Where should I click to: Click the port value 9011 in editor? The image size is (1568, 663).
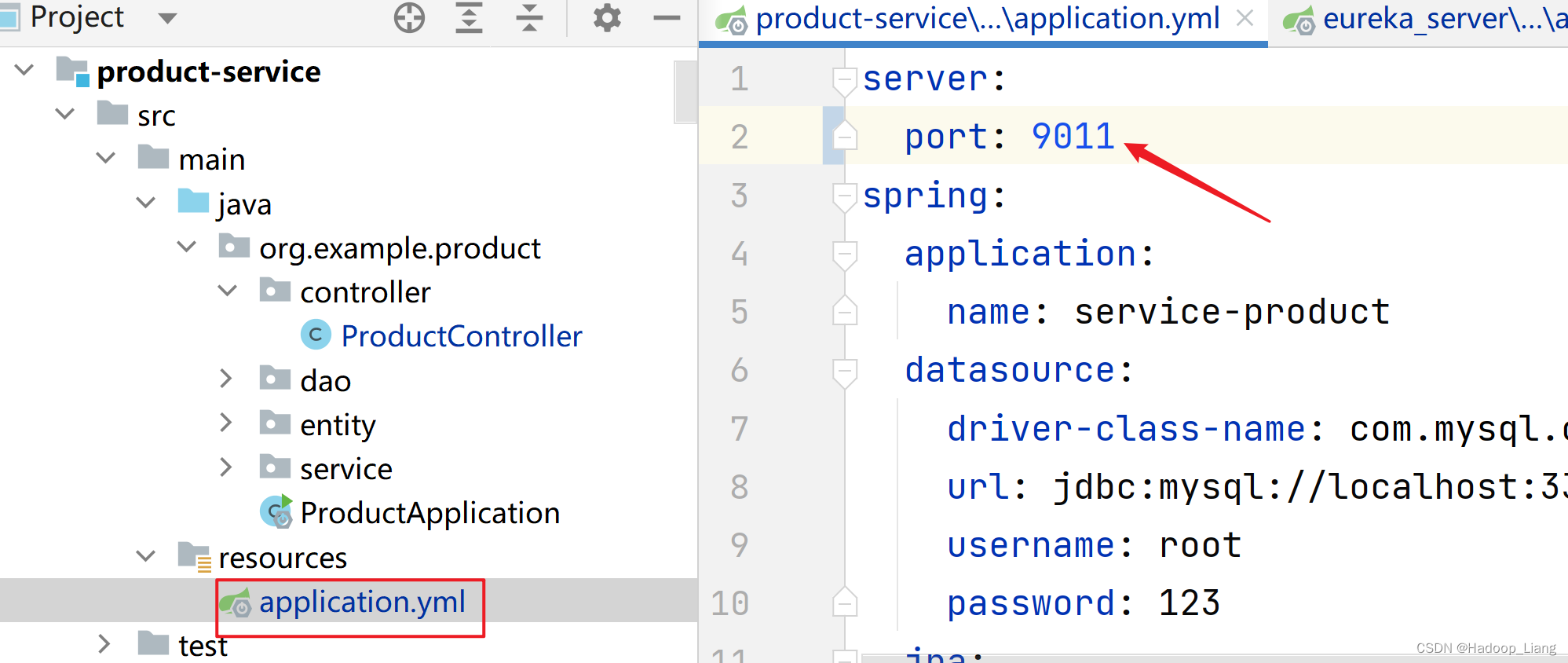click(x=1073, y=137)
